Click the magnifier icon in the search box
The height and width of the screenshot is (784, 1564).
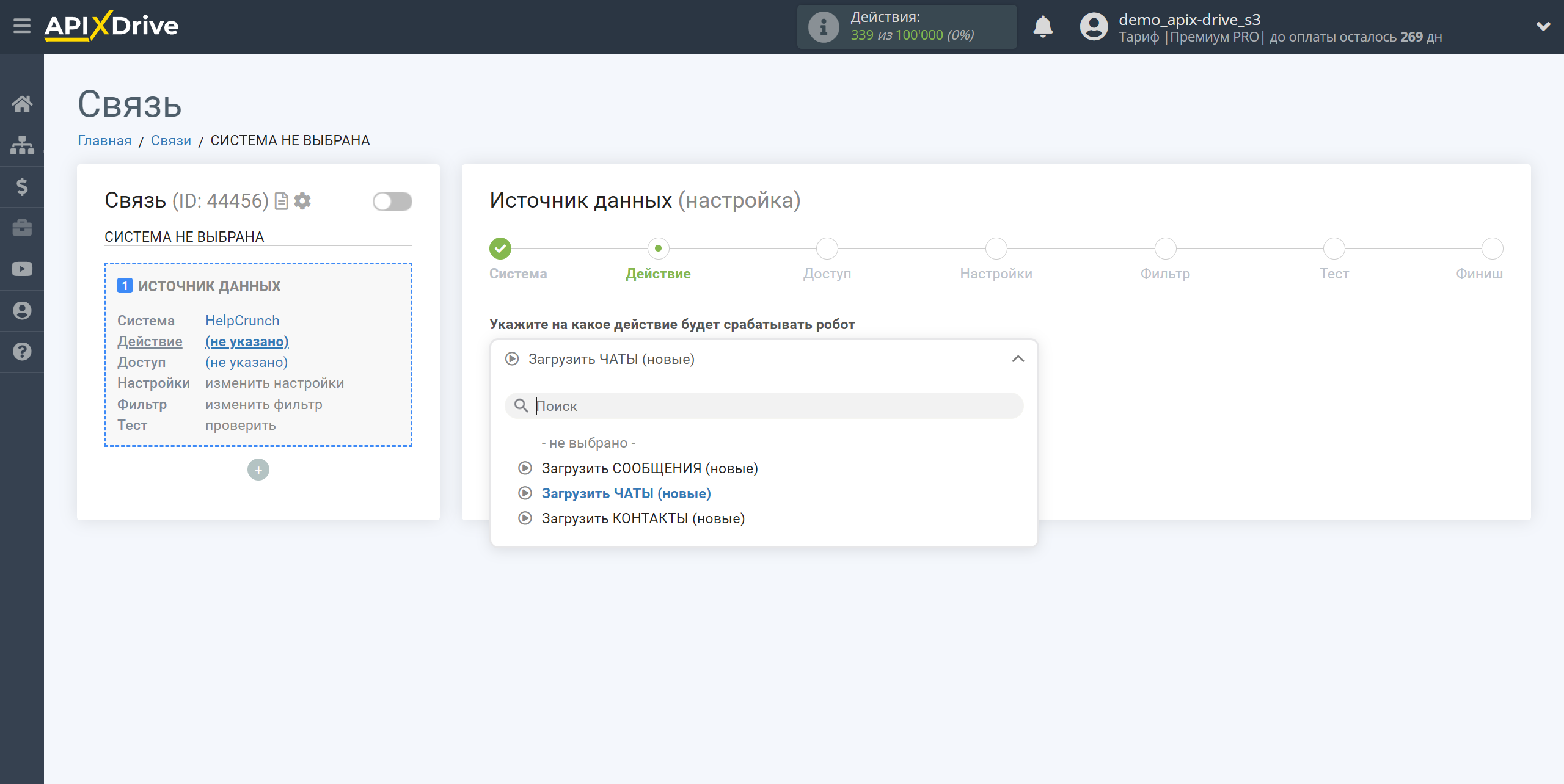tap(521, 406)
